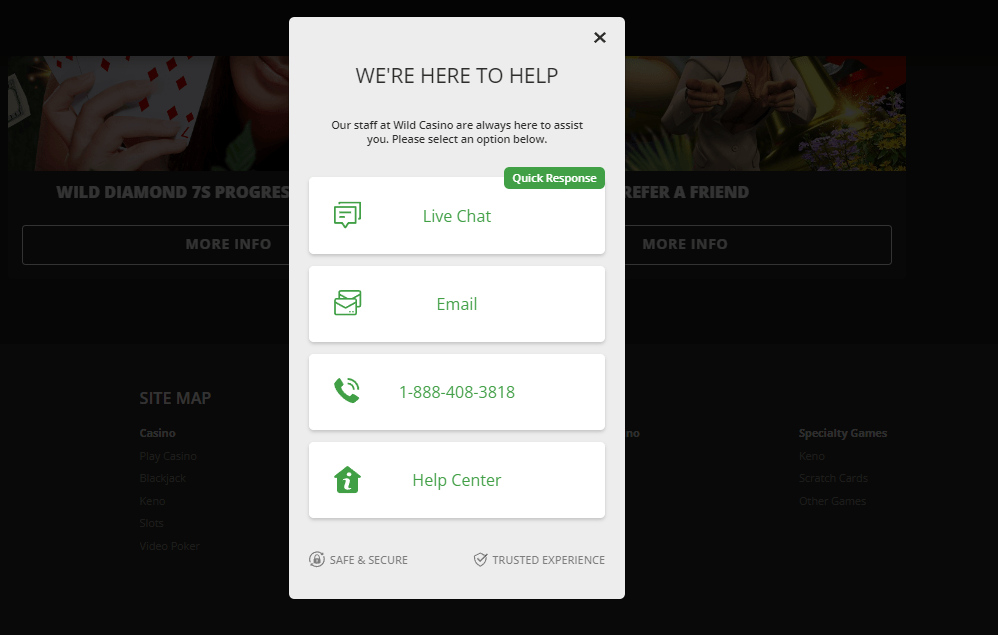Image resolution: width=998 pixels, height=635 pixels.
Task: Open the Video Poker site map link
Action: pos(169,546)
